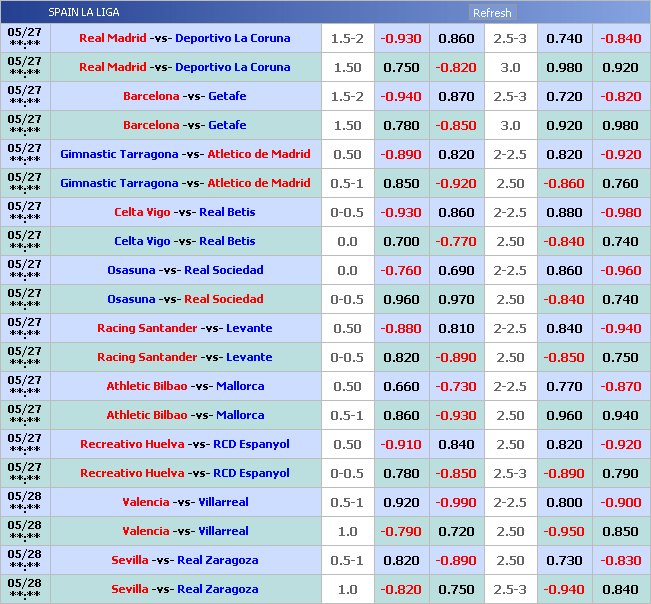Choose Getafe in the 1.50 handicap row
This screenshot has width=651, height=604.
pyautogui.click(x=227, y=125)
